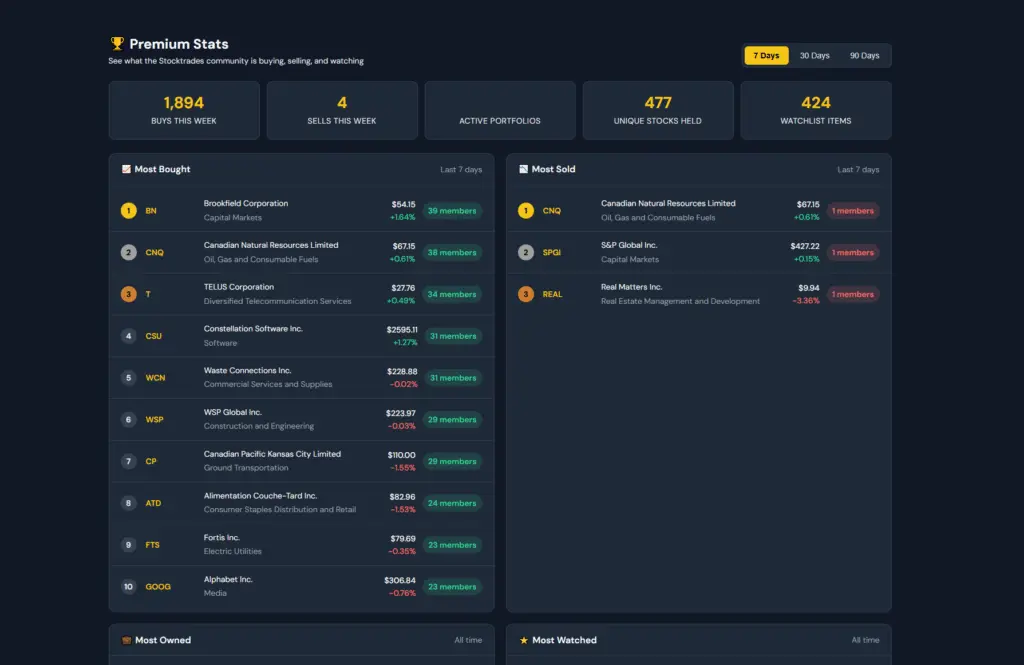The image size is (1024, 665).
Task: Click the briefcase icon next to Most Owned
Action: point(125,640)
